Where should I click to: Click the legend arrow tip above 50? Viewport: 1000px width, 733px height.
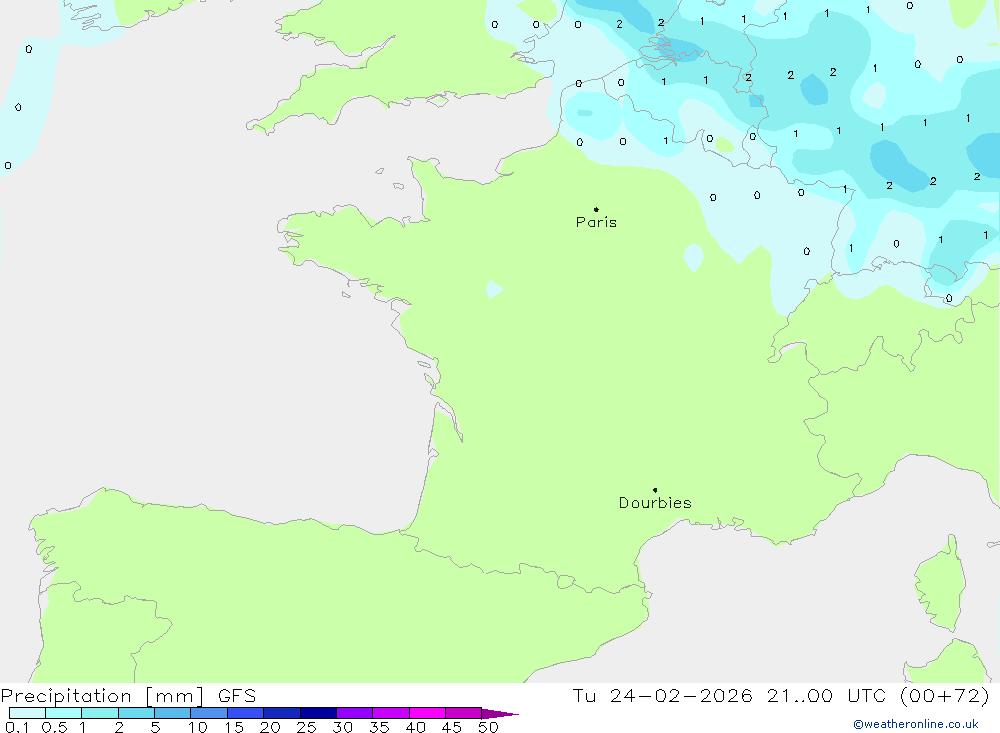click(x=500, y=714)
